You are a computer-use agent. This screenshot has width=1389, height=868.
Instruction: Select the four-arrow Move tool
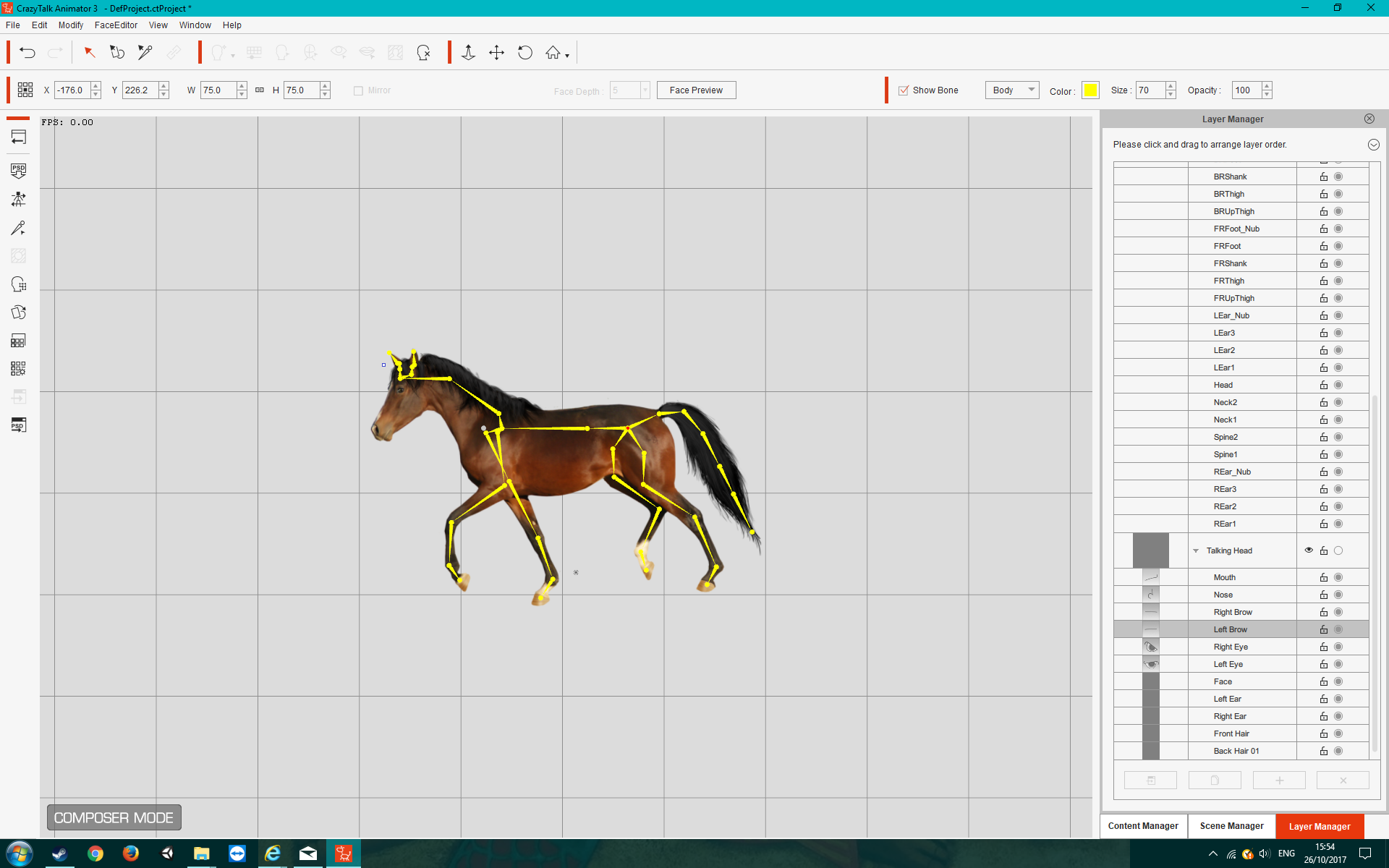[x=496, y=52]
